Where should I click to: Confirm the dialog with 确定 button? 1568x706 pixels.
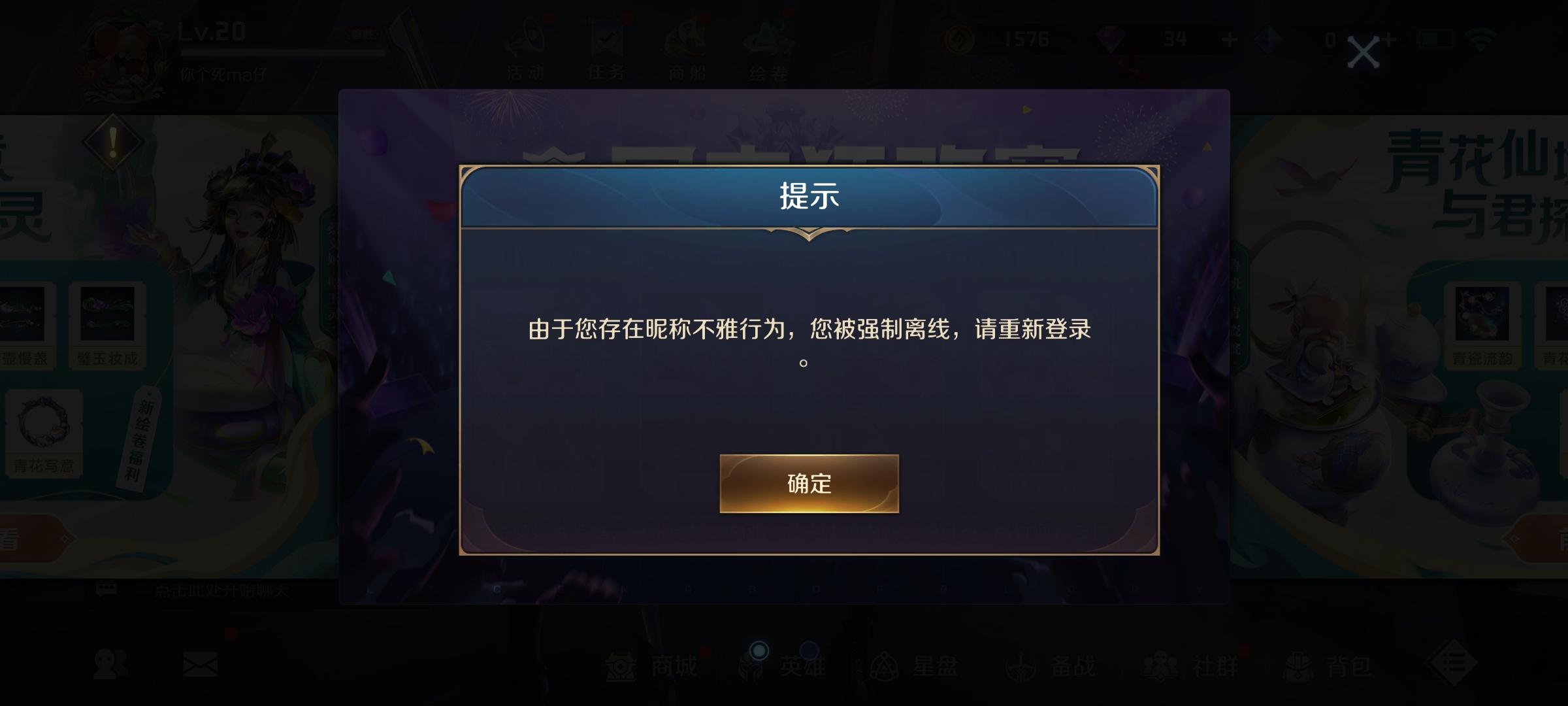809,484
